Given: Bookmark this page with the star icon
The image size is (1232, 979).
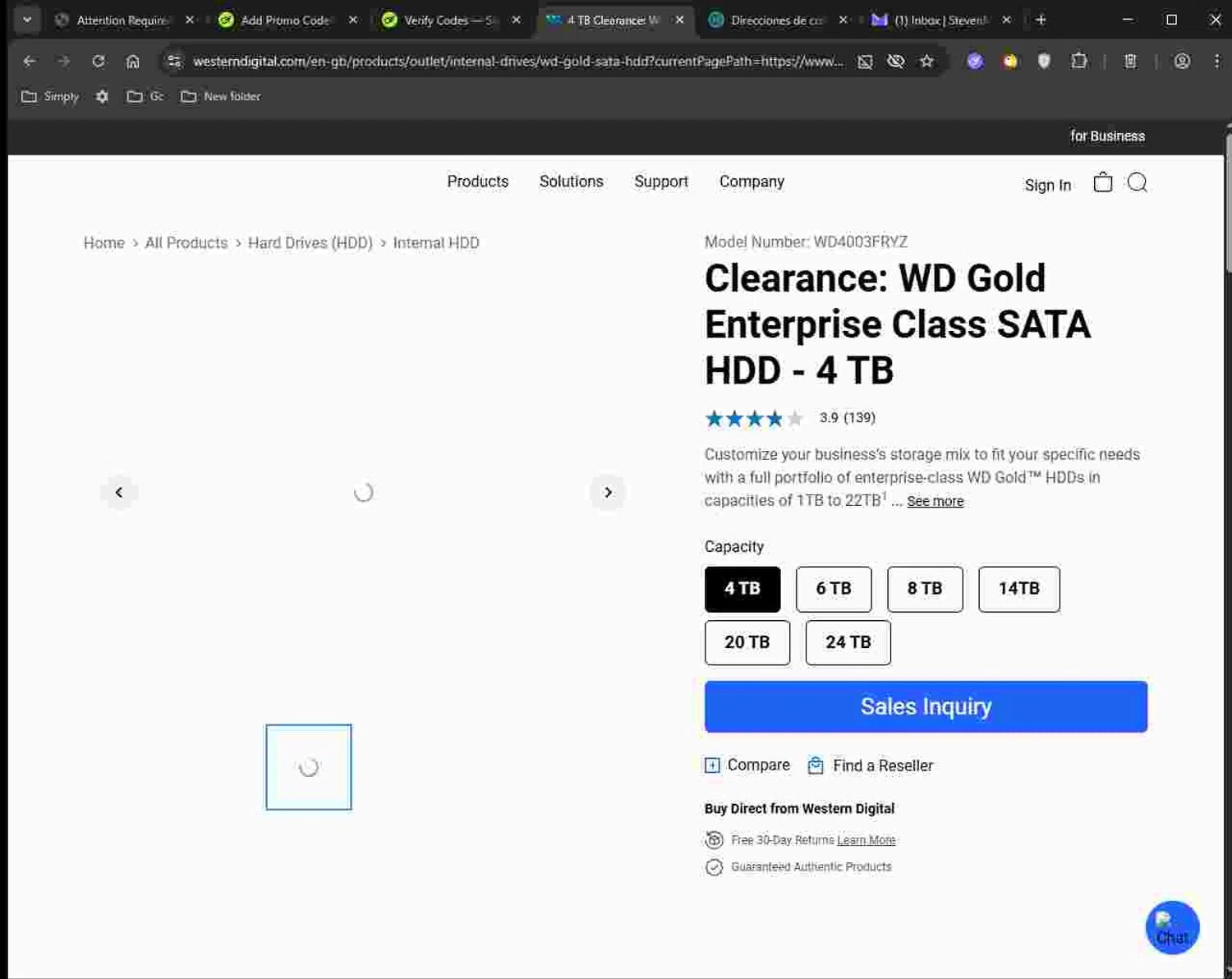Looking at the screenshot, I should (x=926, y=61).
